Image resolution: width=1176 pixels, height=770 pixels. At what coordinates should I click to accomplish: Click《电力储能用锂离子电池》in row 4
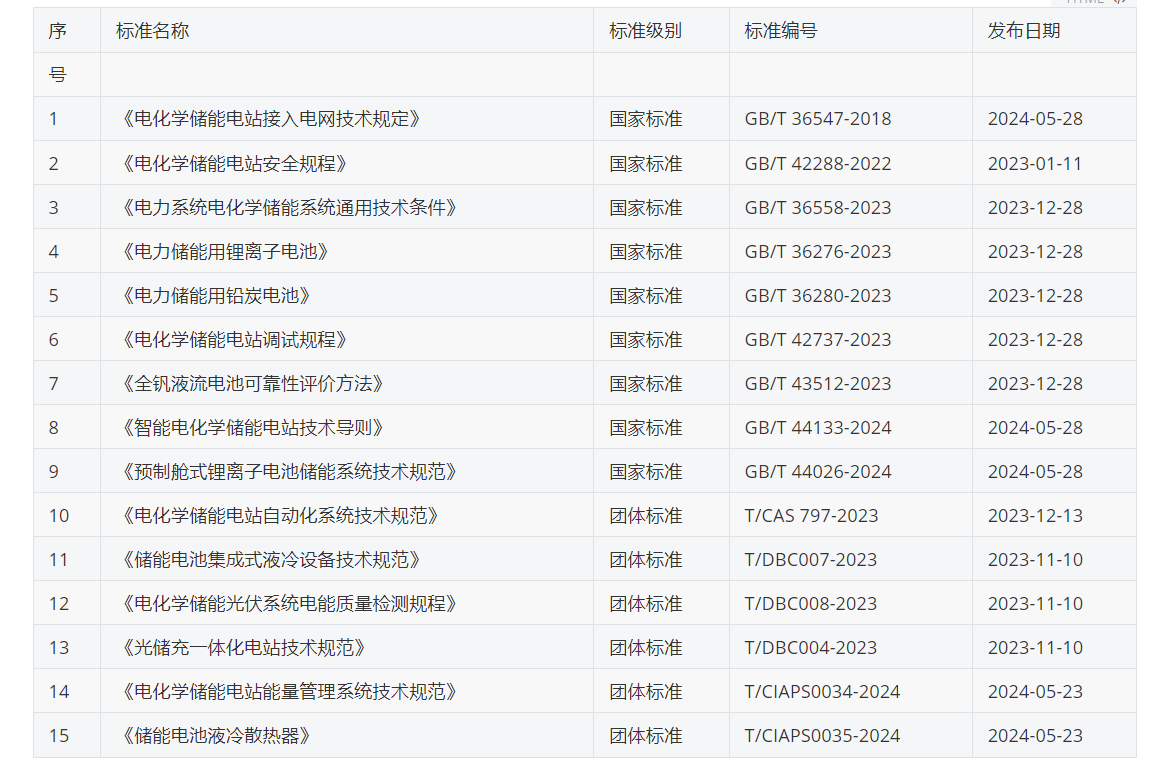pyautogui.click(x=224, y=251)
